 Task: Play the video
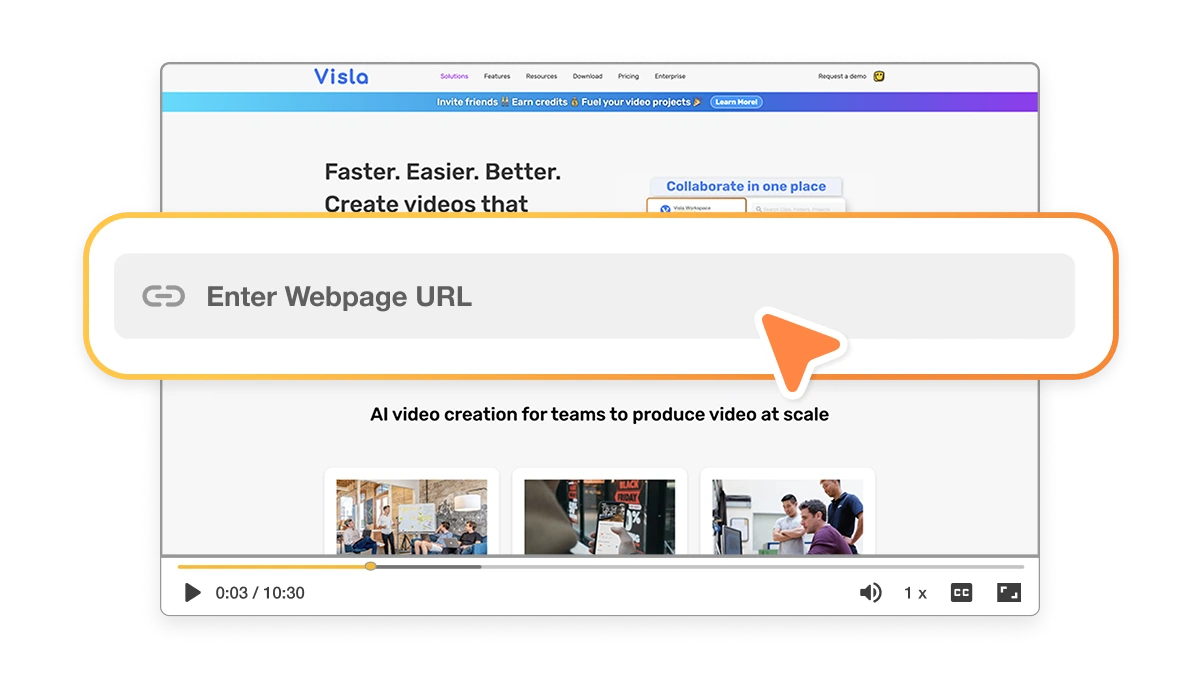click(x=193, y=592)
